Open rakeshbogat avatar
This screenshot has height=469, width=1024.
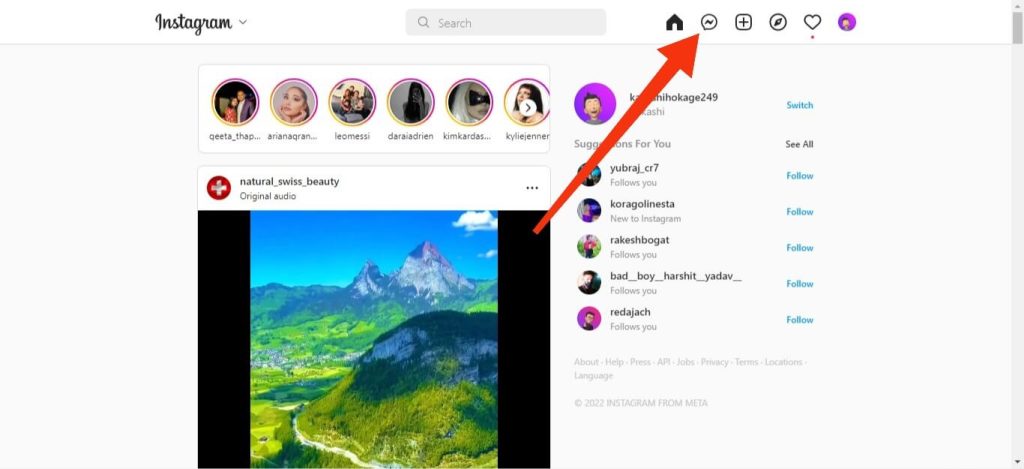589,246
